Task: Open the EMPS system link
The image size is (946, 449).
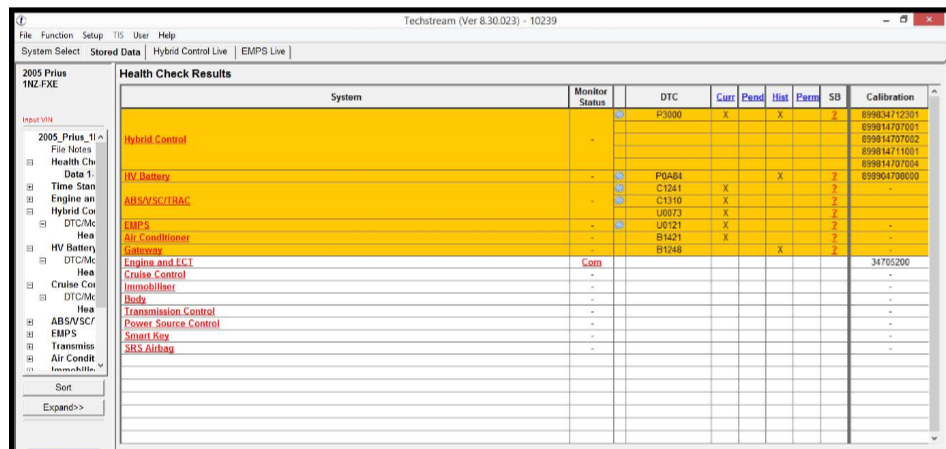Action: [x=136, y=226]
